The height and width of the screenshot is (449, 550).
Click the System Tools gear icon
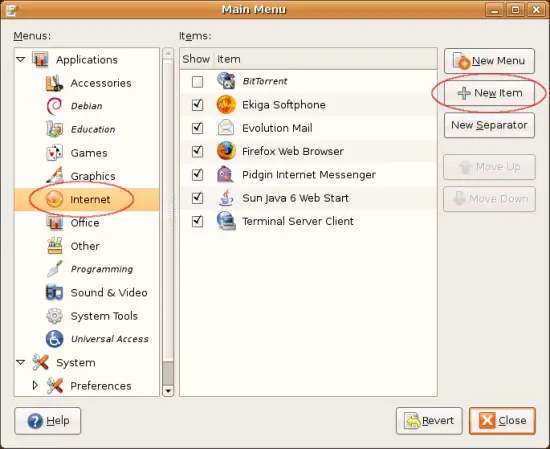coord(54,316)
